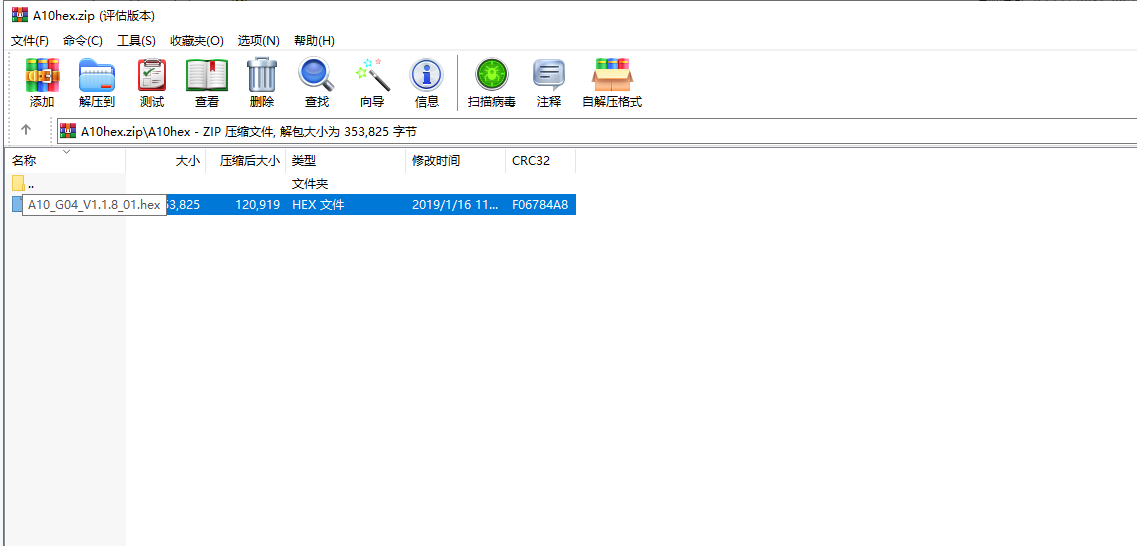Open the 查看 (View) book icon

(207, 83)
